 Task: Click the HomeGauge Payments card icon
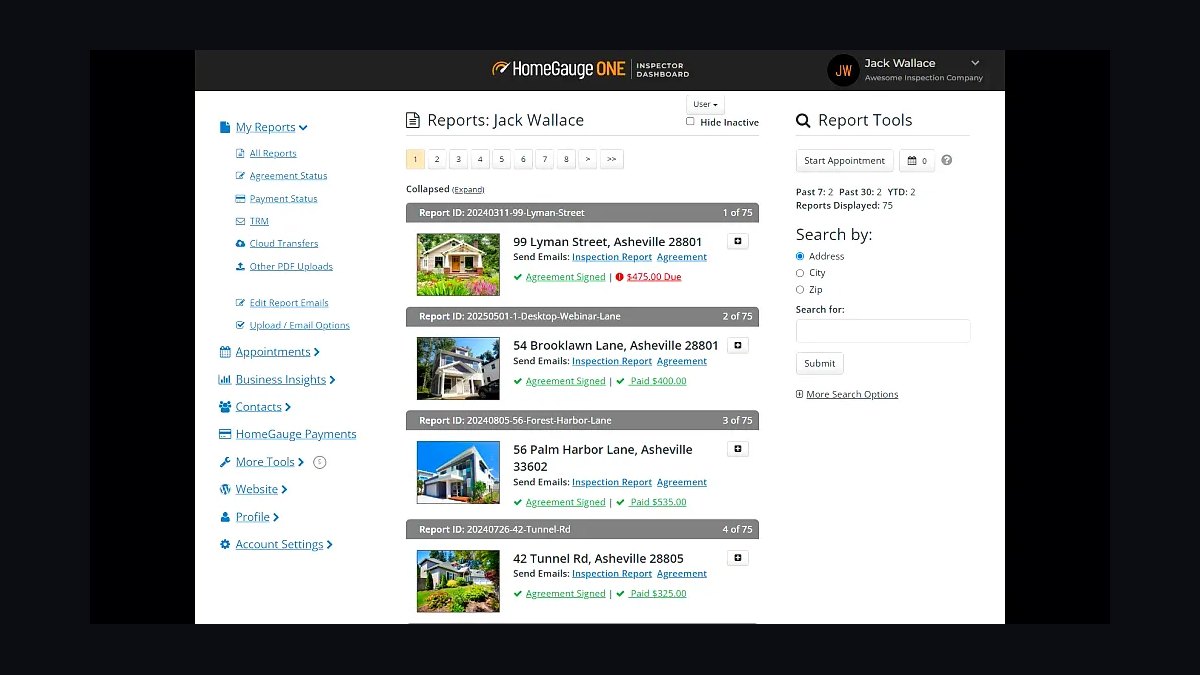(x=225, y=434)
